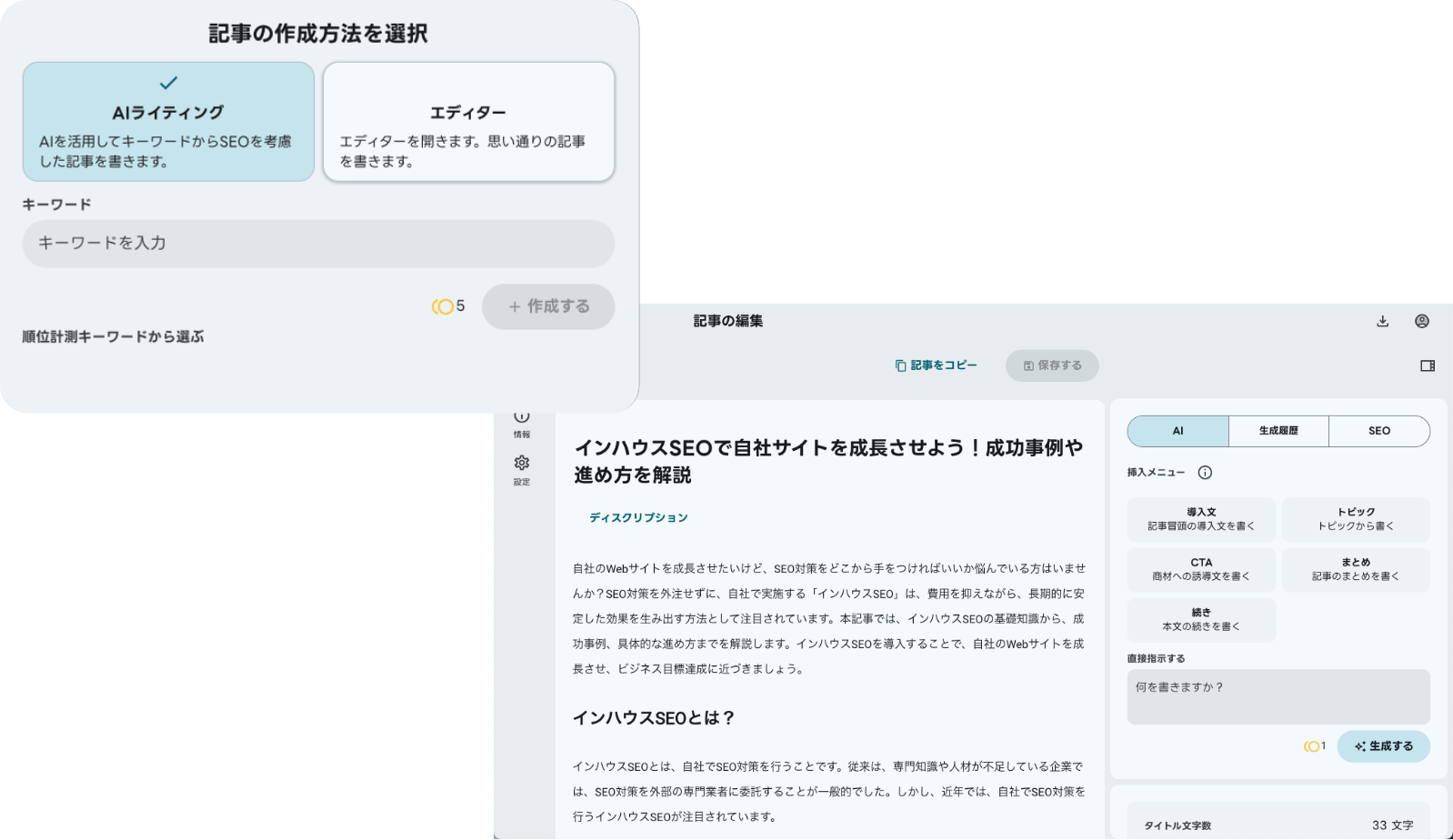Expand 順位計測キーワードから選ぶ section
This screenshot has width=1453, height=840.
(x=114, y=336)
